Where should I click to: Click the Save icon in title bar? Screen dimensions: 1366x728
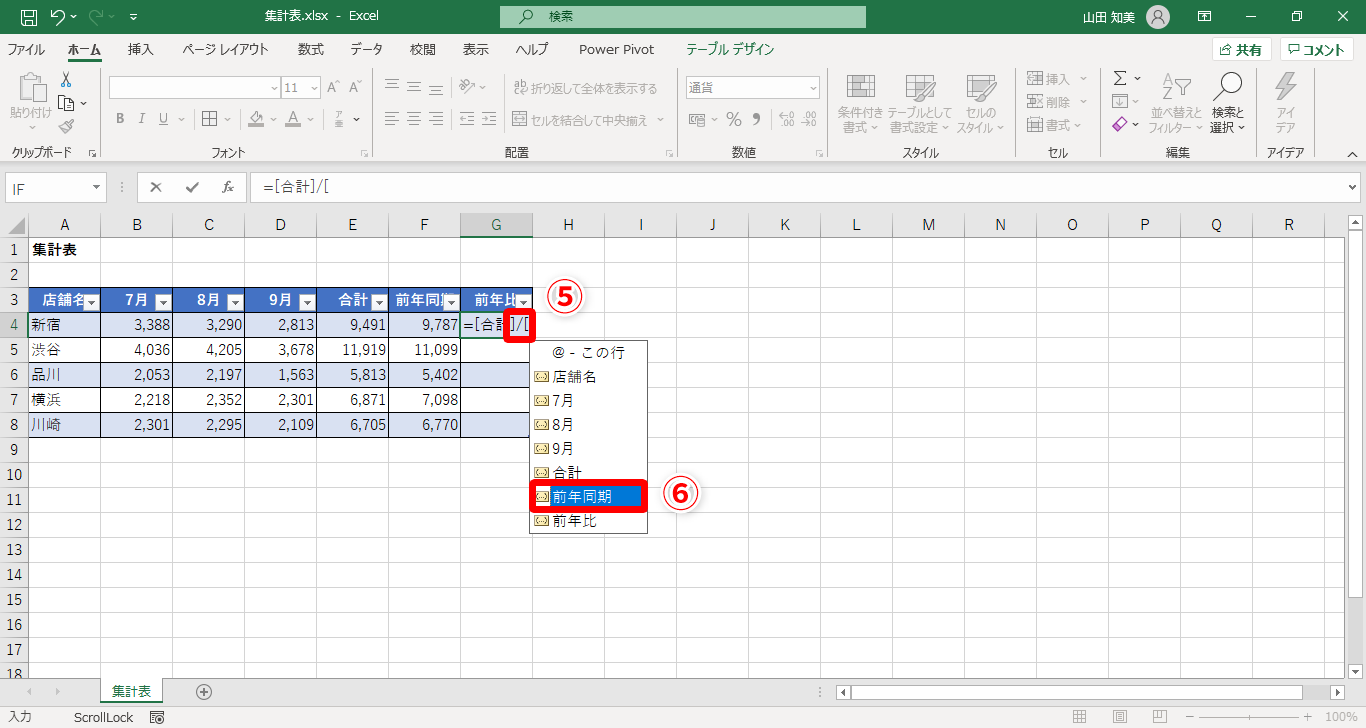(x=29, y=17)
